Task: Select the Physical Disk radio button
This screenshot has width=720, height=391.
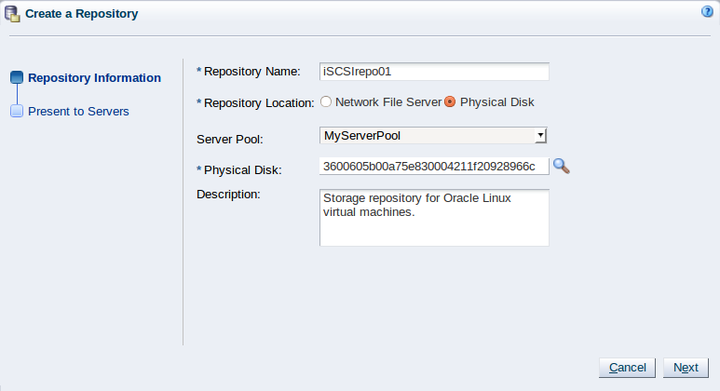Action: coord(450,101)
